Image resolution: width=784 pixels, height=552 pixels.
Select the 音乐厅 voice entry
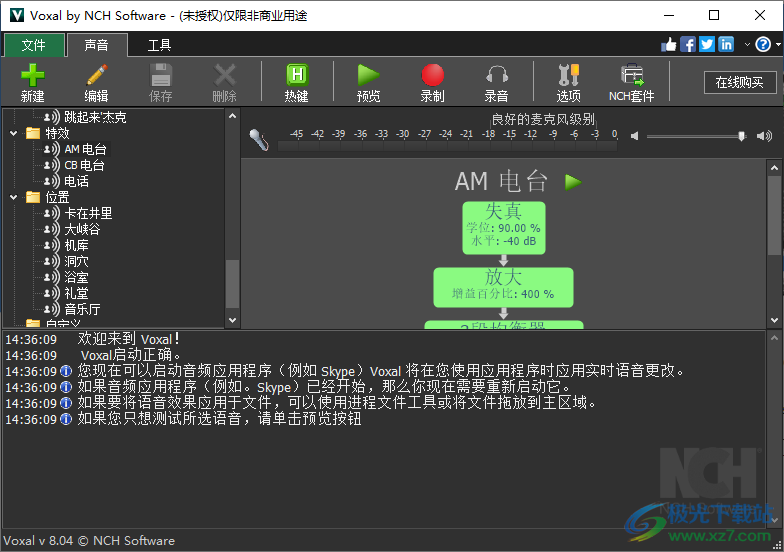(x=82, y=310)
